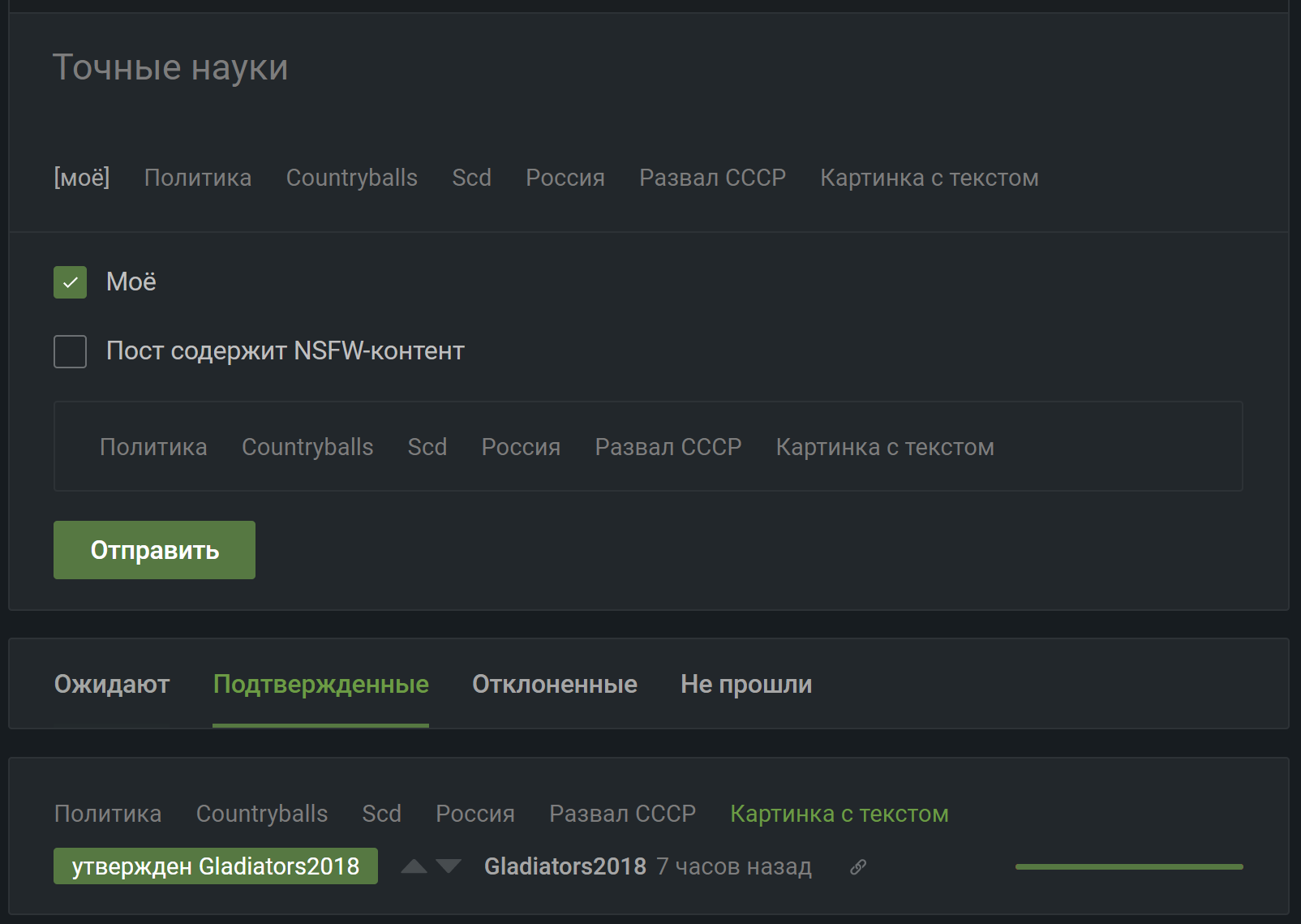Click the Пост содержит NSFW-контент label
Image resolution: width=1301 pixels, height=924 pixels.
[x=286, y=350]
